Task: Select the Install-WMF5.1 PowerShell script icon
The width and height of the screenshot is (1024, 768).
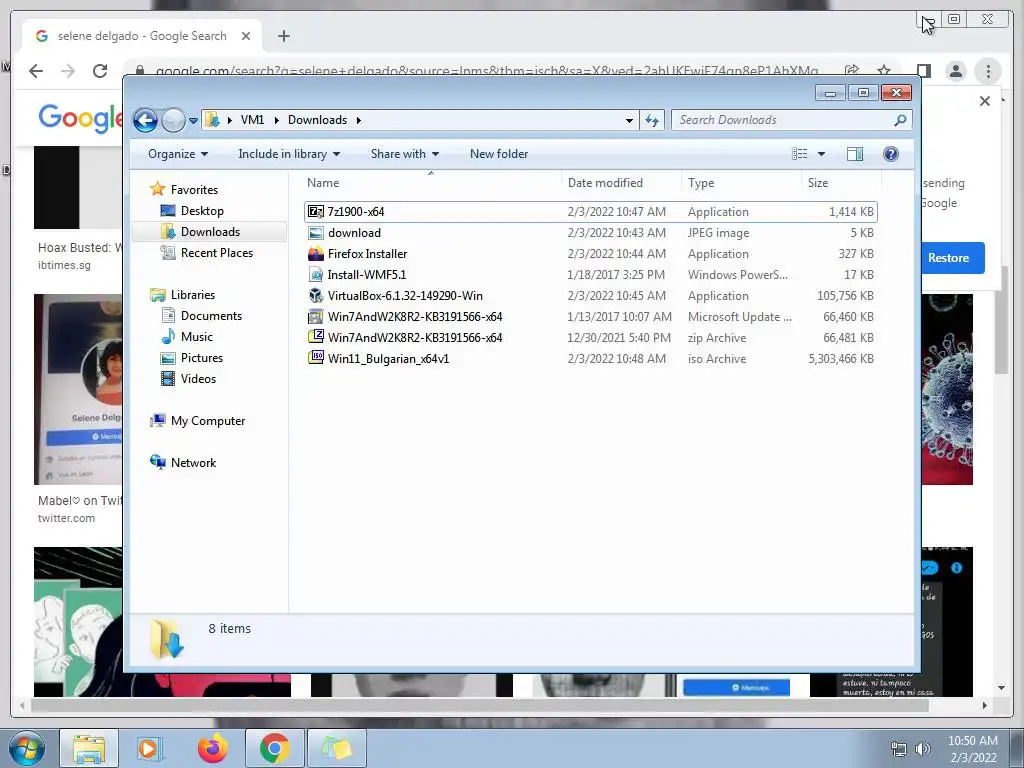Action: [316, 275]
